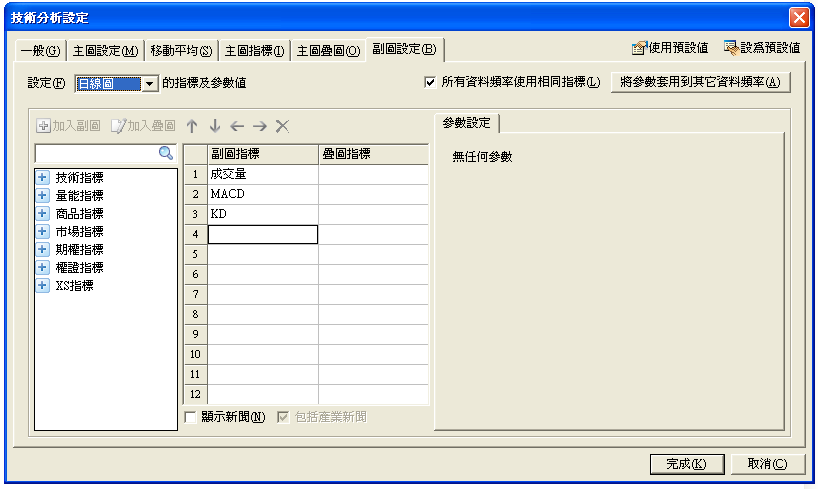818x489 pixels.
Task: Select the 權證指標 tree label
Action: click(x=80, y=267)
